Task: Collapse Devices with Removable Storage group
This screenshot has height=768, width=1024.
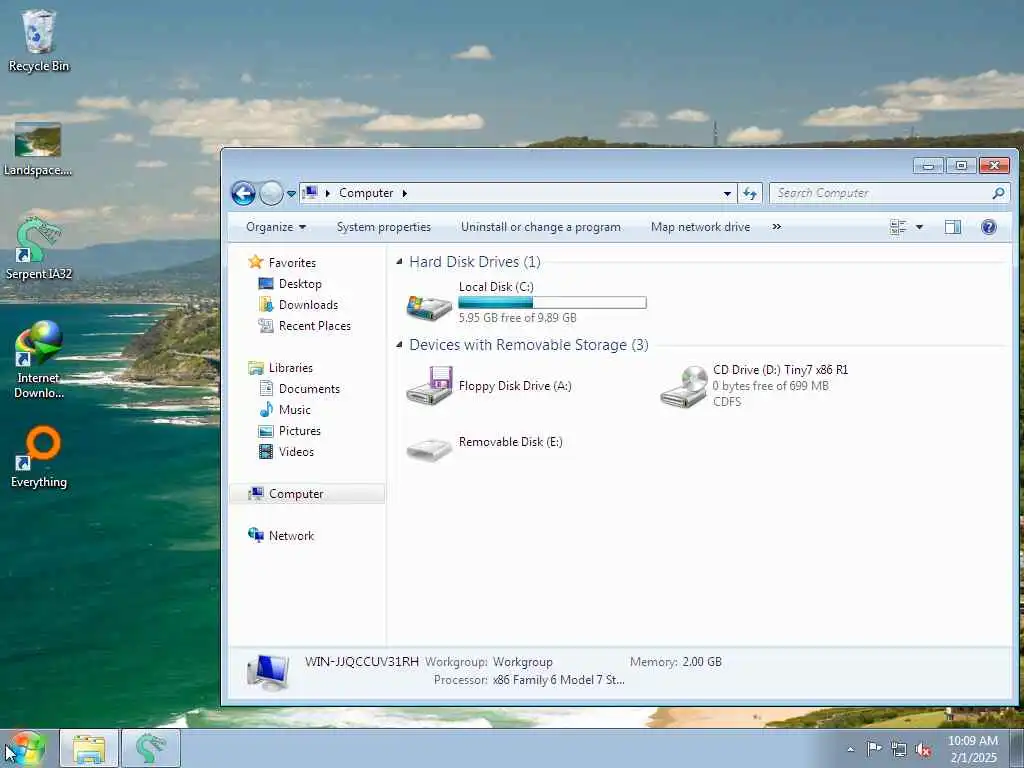Action: (399, 345)
